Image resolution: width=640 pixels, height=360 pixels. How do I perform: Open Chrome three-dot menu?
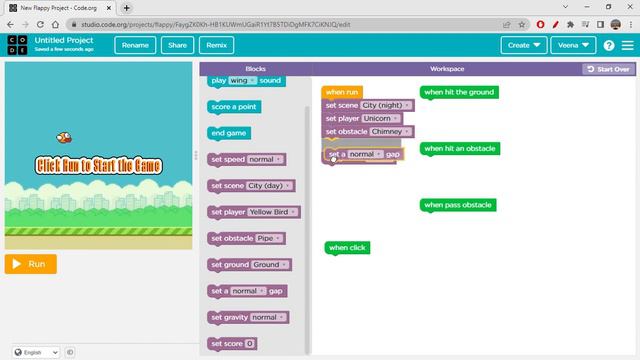click(631, 24)
